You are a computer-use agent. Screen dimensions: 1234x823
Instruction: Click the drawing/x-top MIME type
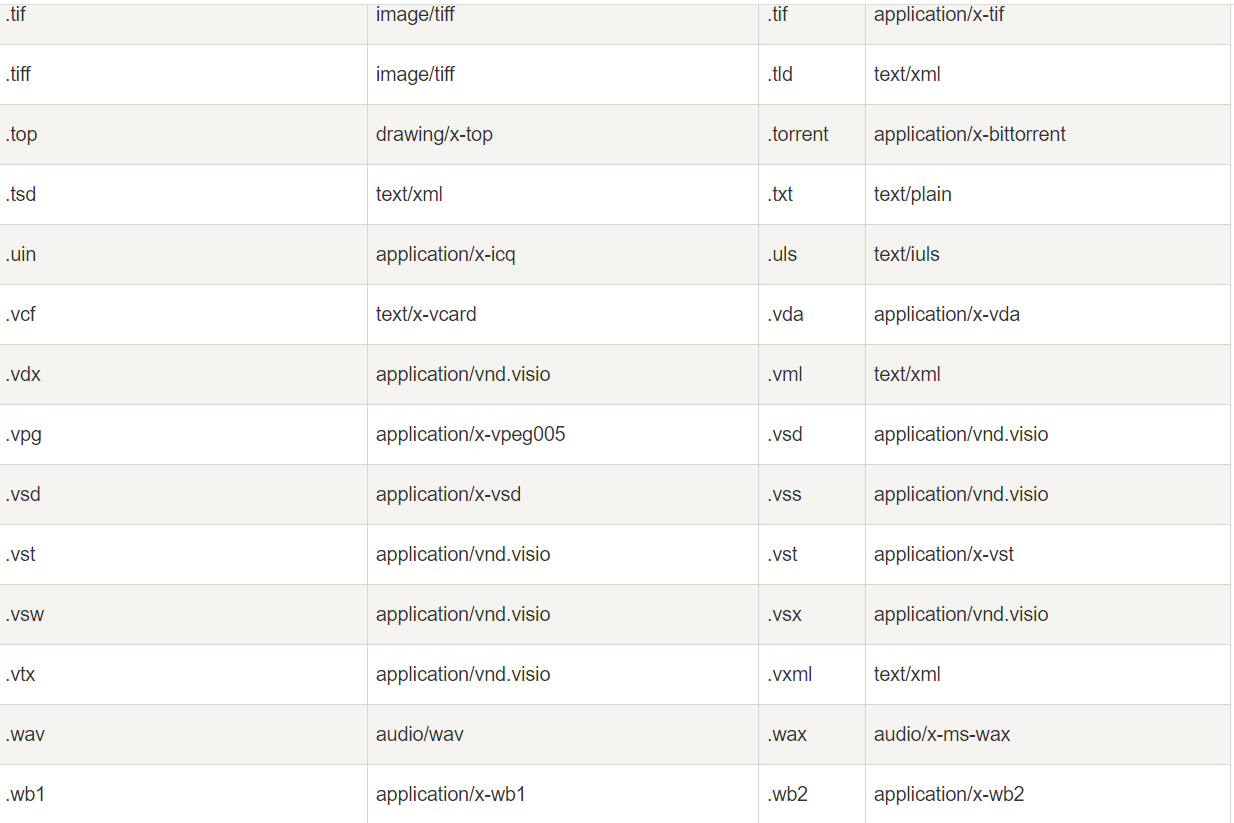pyautogui.click(x=563, y=134)
